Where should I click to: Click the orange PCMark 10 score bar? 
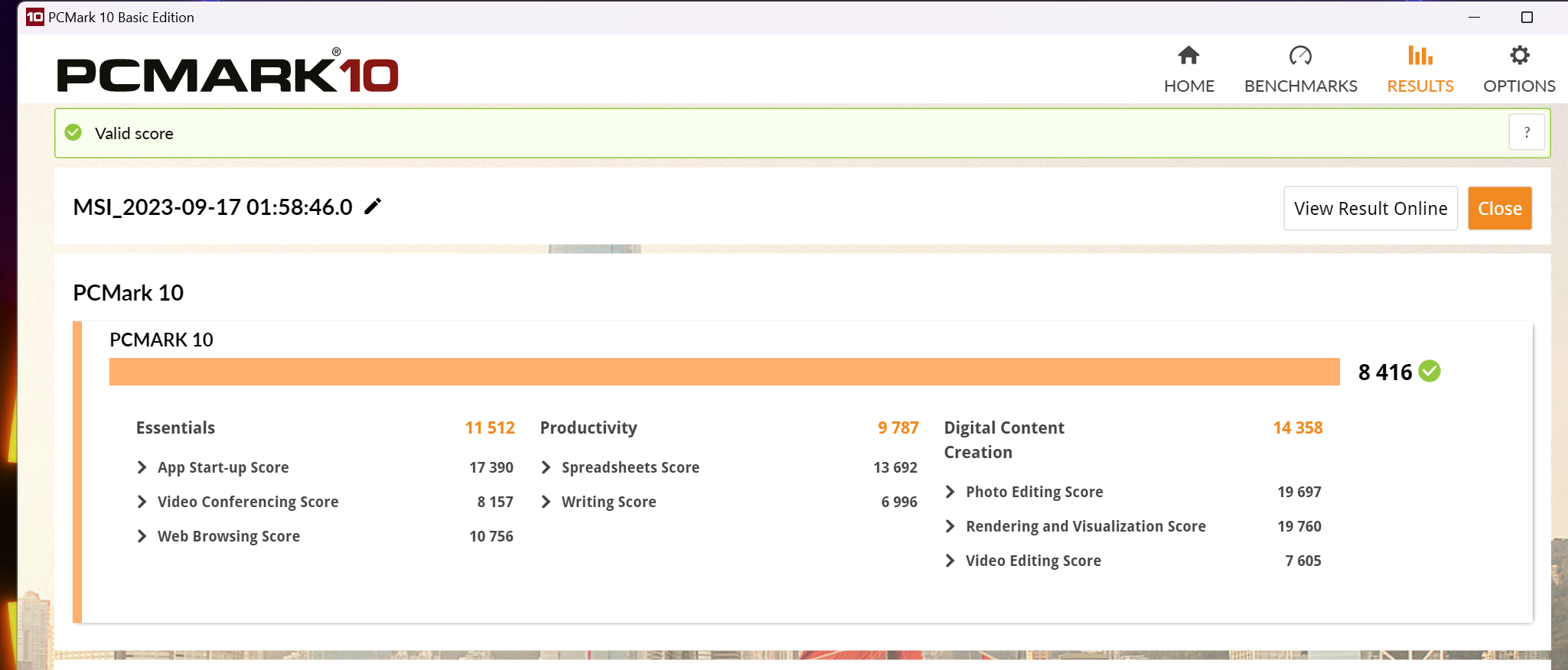click(724, 372)
